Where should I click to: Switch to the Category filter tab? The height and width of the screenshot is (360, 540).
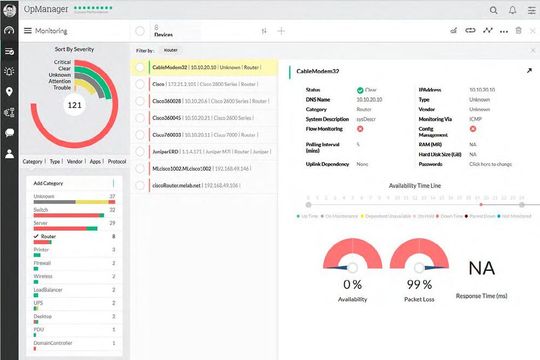click(32, 162)
